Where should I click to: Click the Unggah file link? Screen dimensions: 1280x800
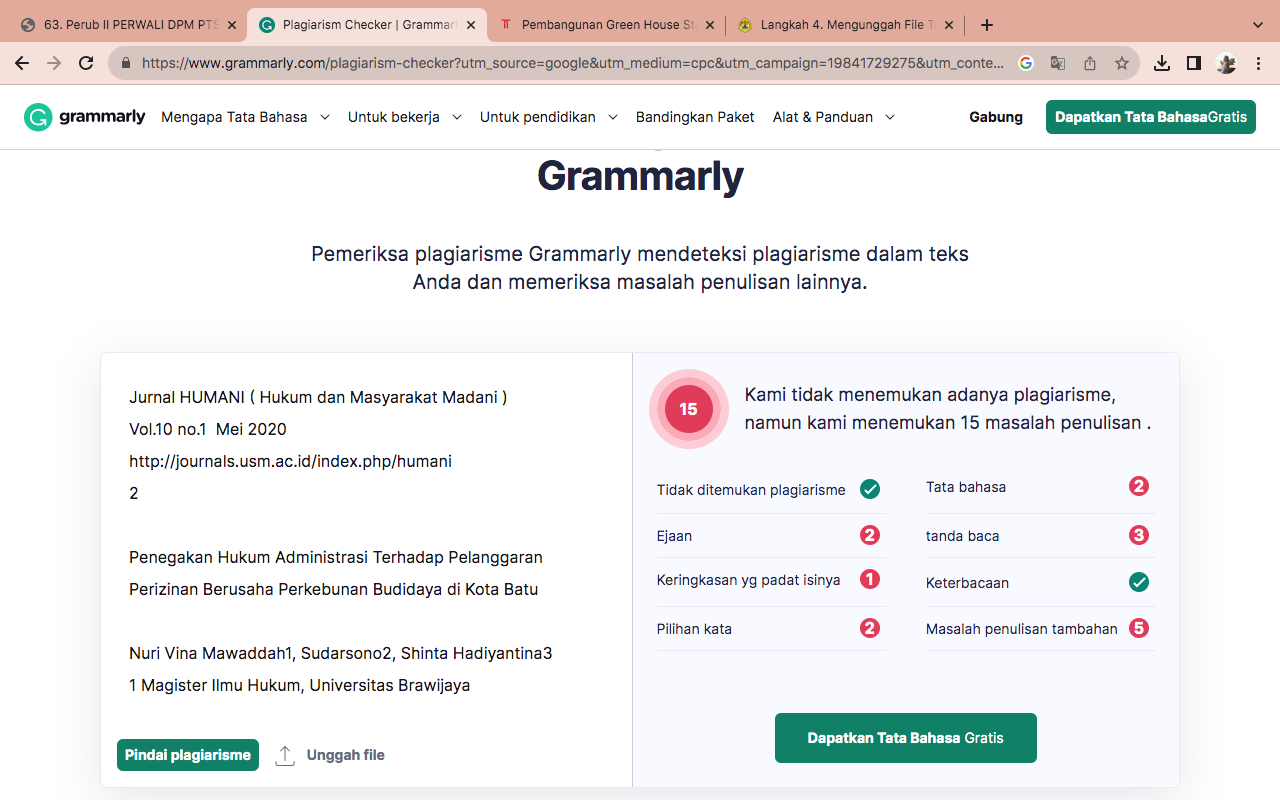(345, 755)
